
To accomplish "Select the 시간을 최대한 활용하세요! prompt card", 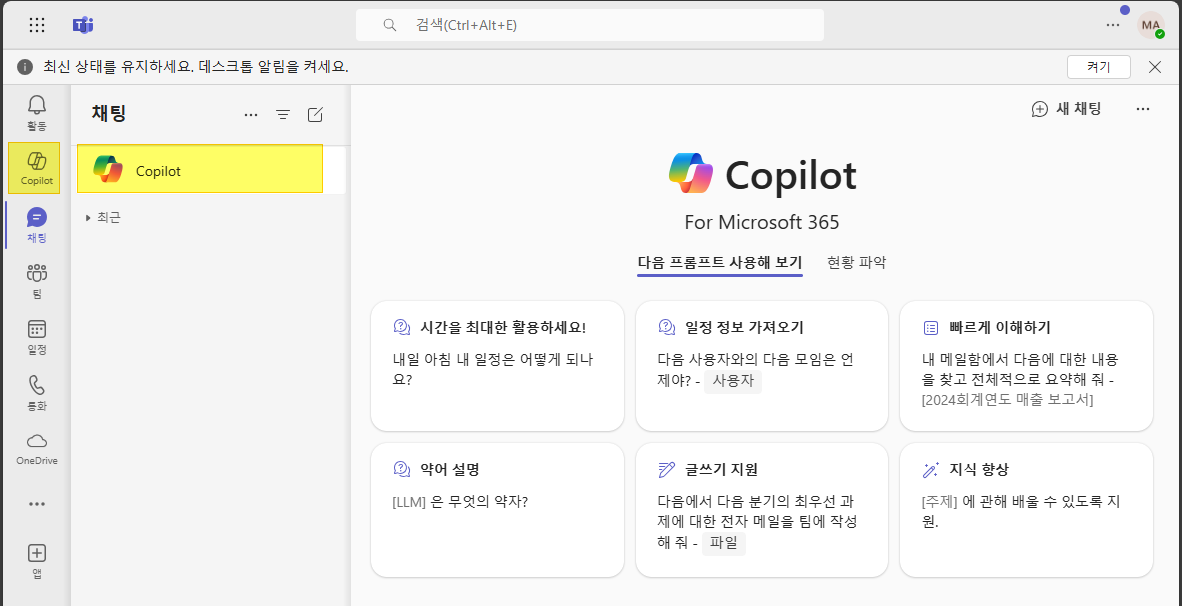I will tap(498, 366).
